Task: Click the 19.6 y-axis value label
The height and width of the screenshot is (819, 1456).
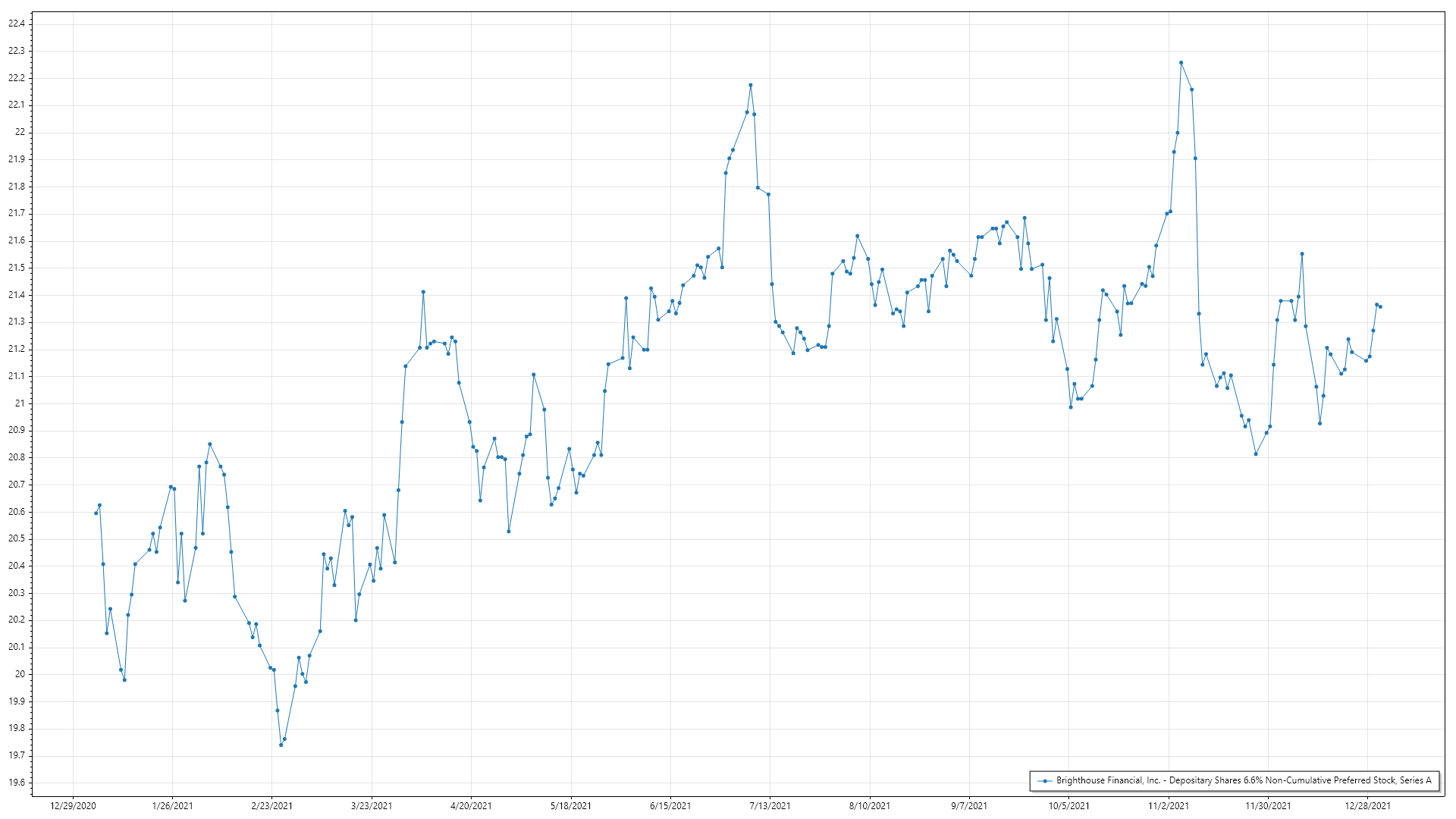Action: [x=17, y=783]
